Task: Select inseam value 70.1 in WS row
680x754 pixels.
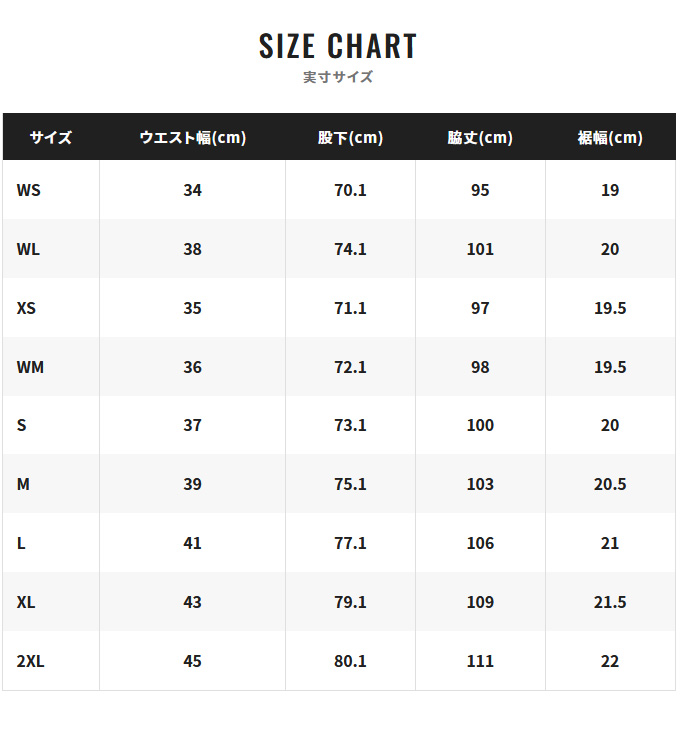Action: (350, 190)
